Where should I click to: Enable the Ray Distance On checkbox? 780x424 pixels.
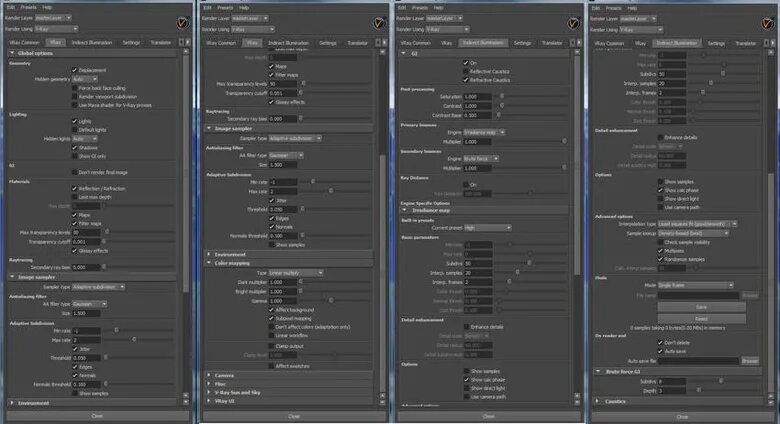point(466,185)
